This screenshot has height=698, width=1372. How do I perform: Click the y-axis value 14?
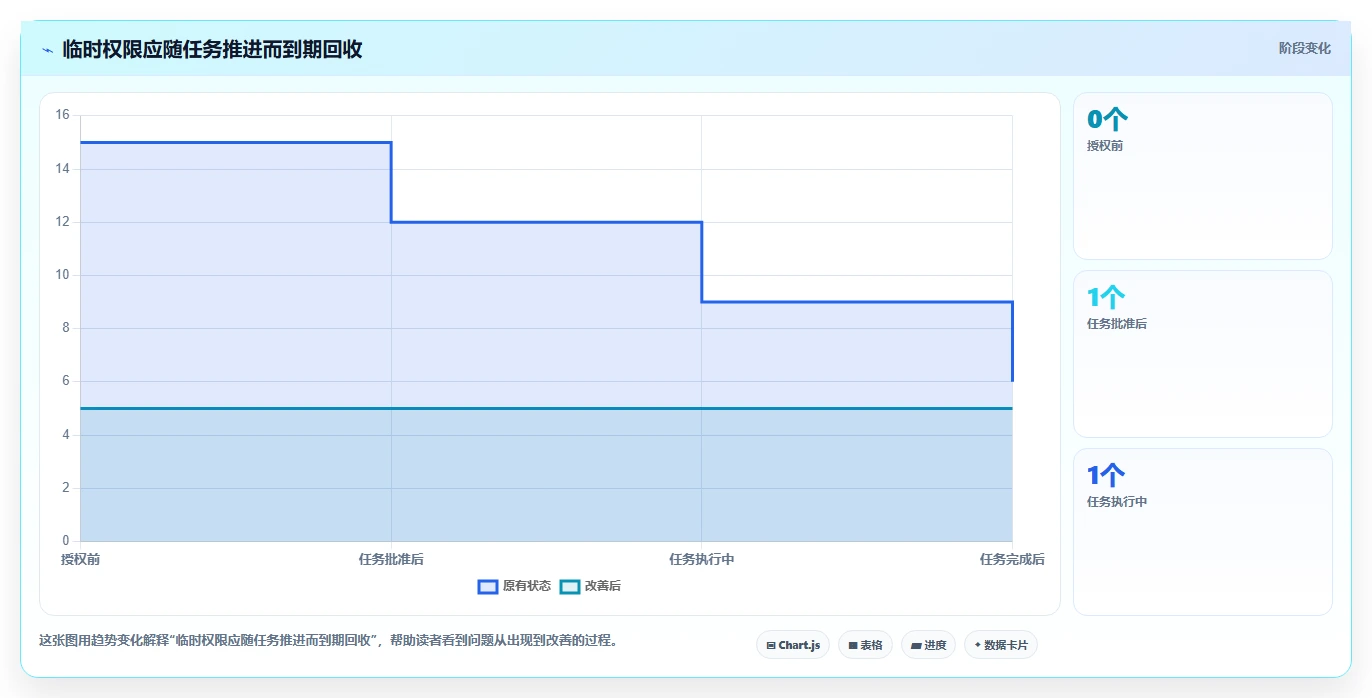62,168
